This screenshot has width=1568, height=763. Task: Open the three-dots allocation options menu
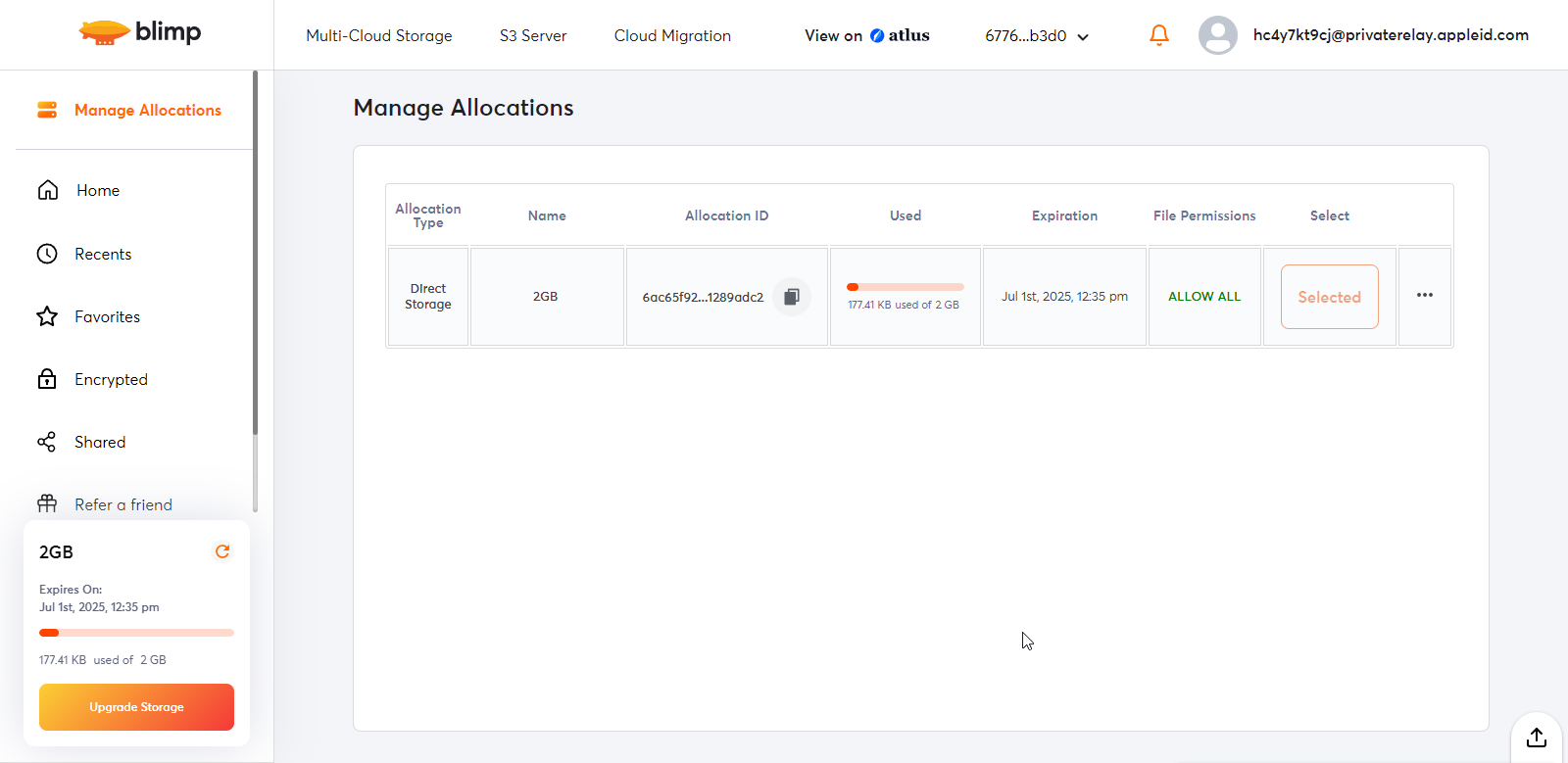[1424, 295]
